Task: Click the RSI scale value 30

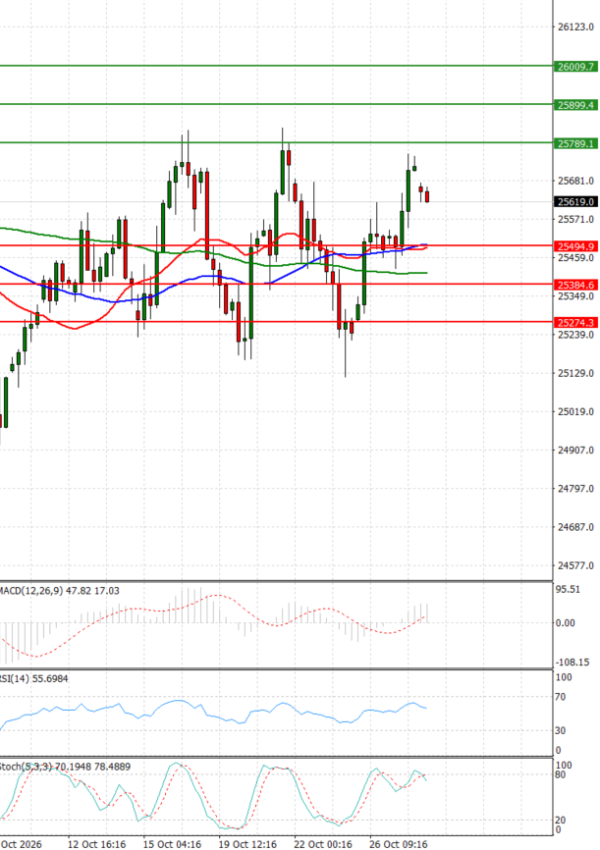Action: 560,731
